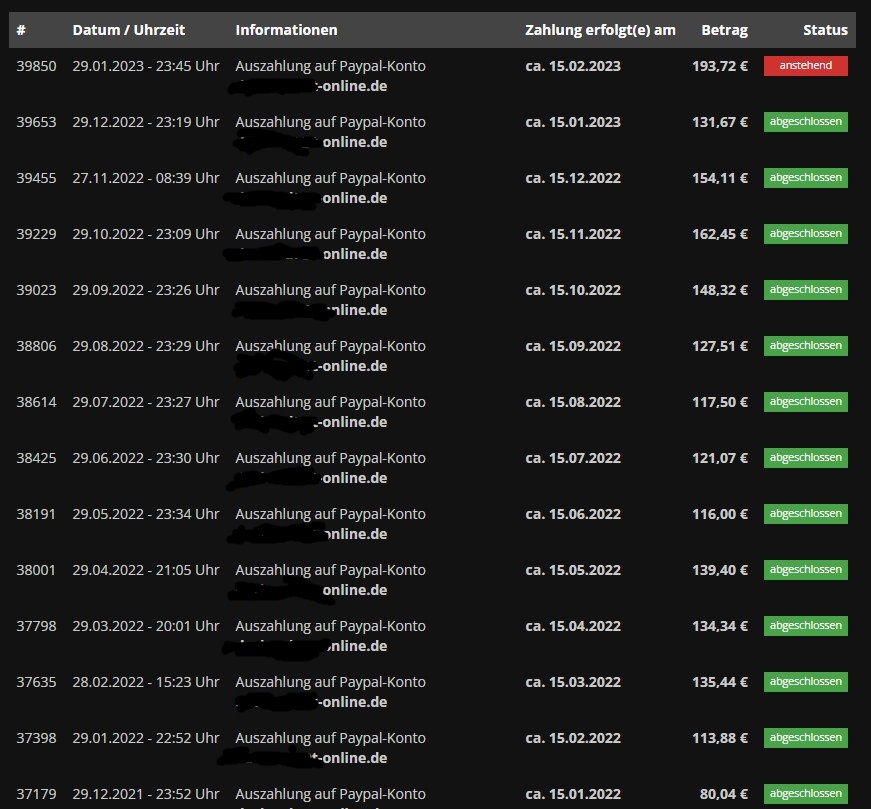The height and width of the screenshot is (809, 871).
Task: Click 'abgeschlossen' badge for payout 38001
Action: pyautogui.click(x=805, y=570)
